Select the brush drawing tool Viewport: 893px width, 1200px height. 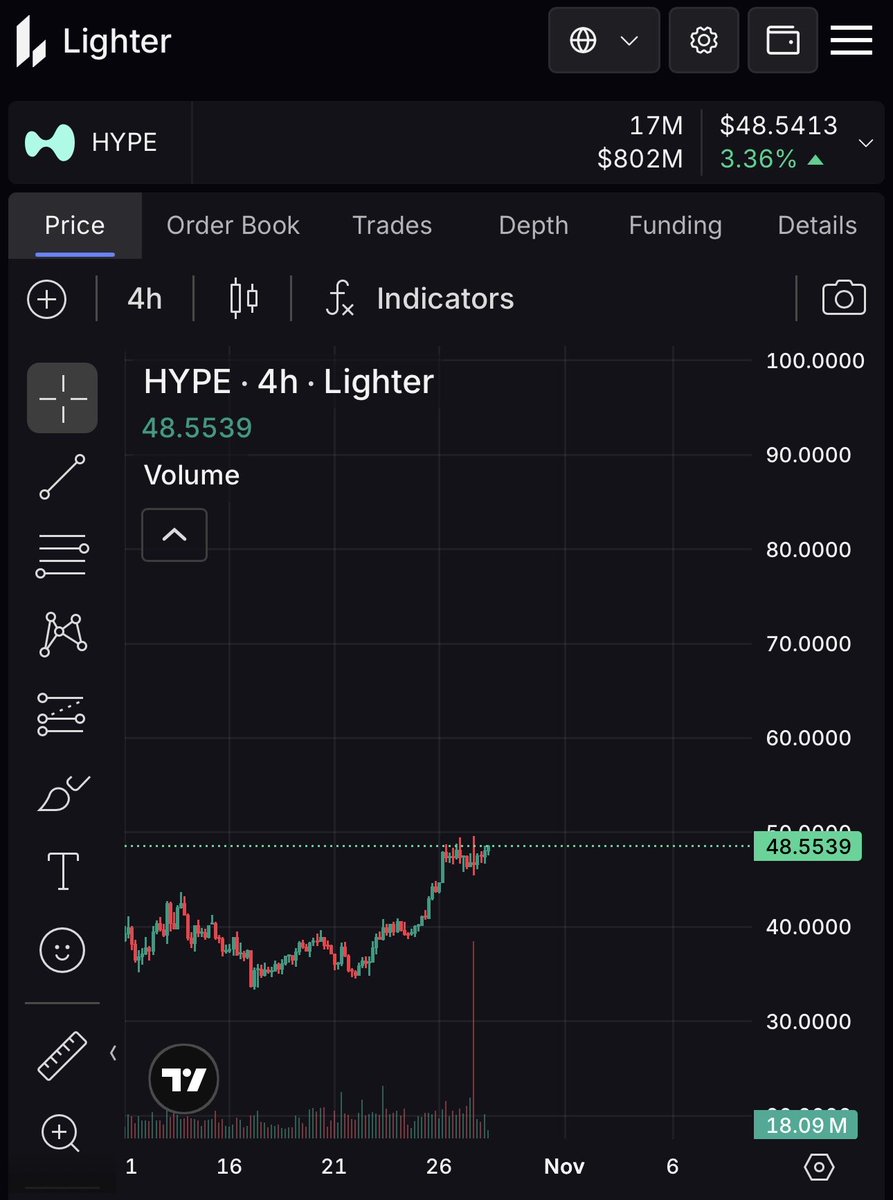[62, 792]
